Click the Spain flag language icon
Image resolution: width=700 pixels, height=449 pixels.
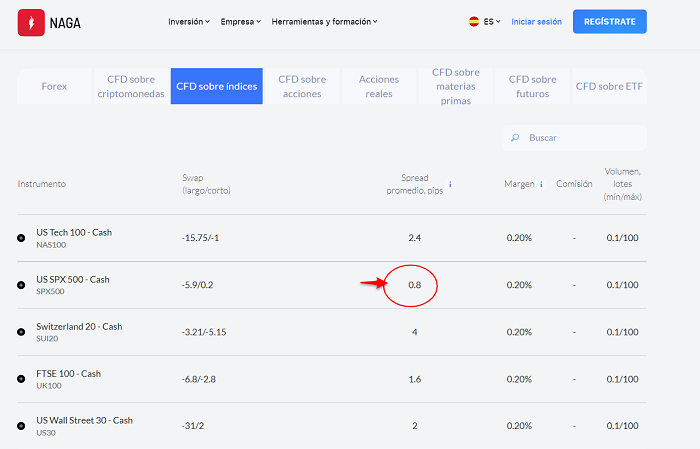tap(474, 21)
